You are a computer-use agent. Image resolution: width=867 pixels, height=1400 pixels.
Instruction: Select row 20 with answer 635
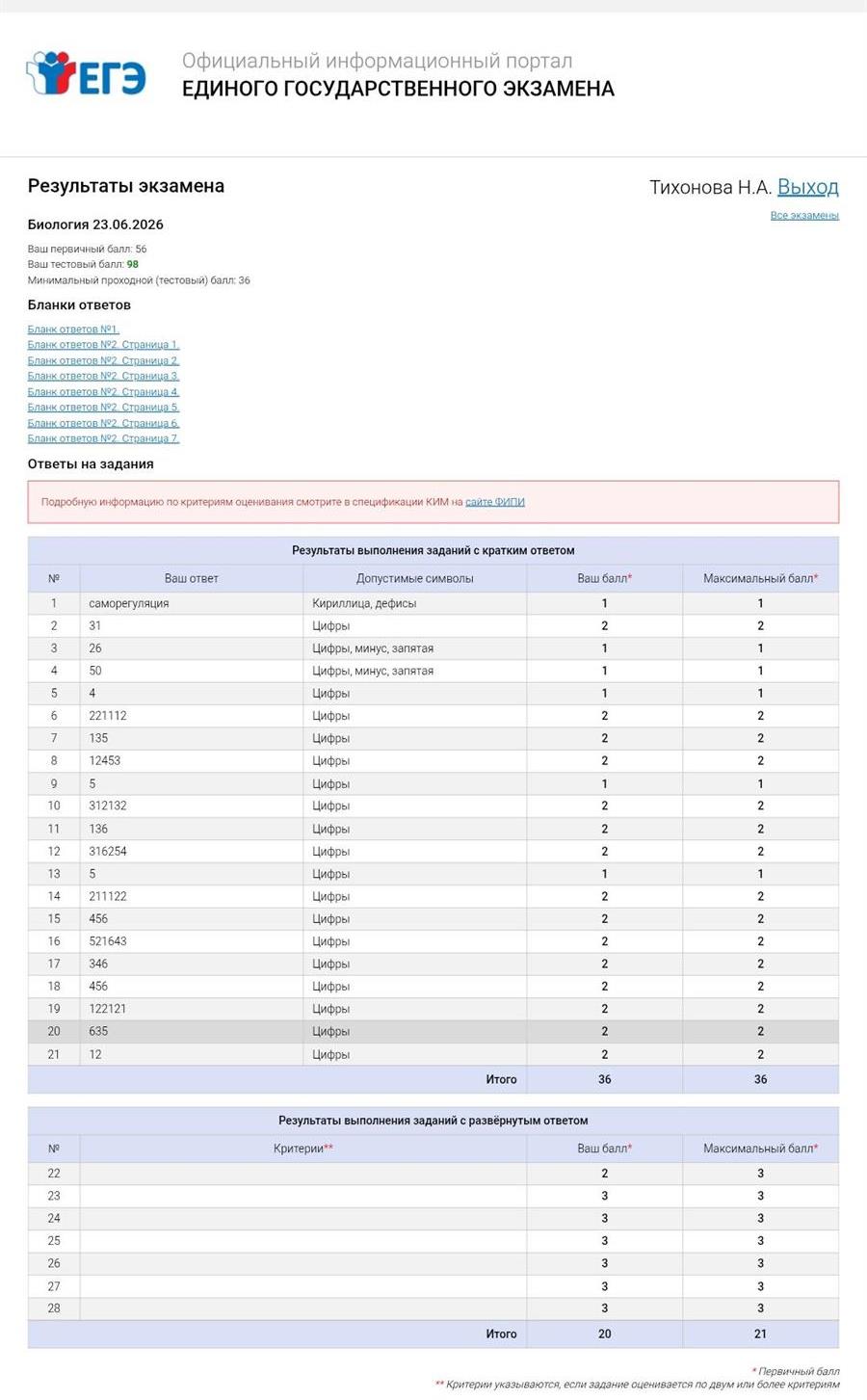click(433, 1031)
